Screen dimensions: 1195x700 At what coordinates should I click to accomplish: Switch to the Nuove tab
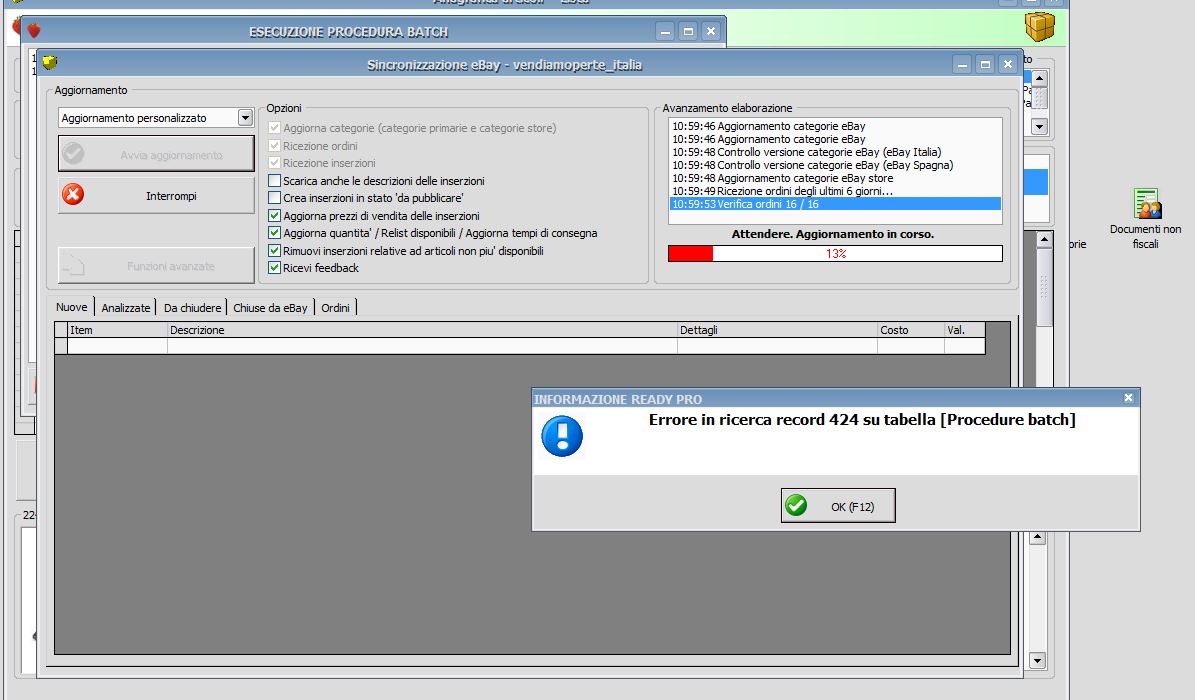[x=72, y=307]
